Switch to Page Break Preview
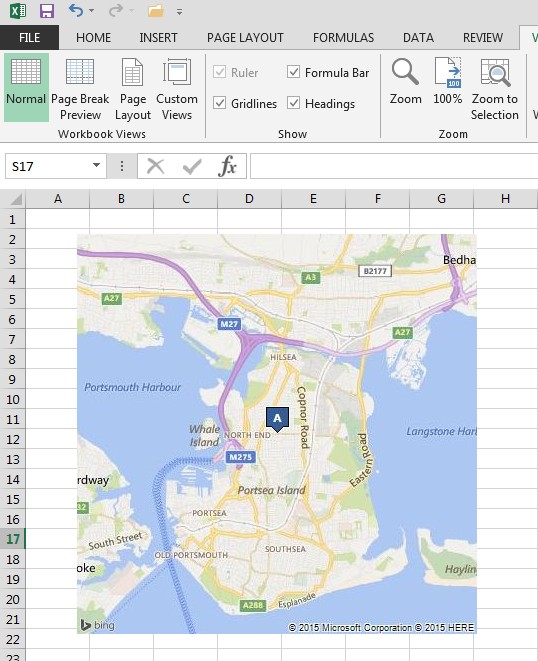This screenshot has width=538, height=661. click(80, 89)
